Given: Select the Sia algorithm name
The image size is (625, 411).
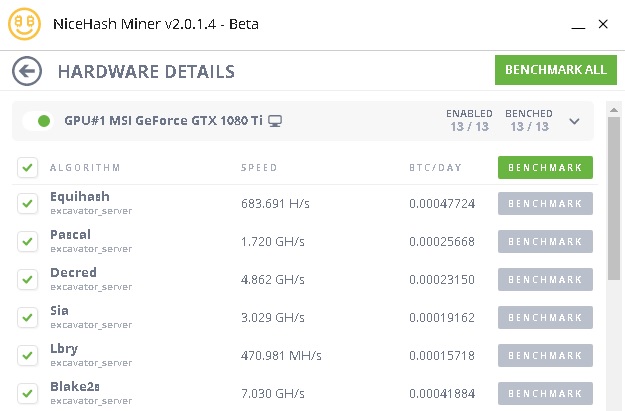Looking at the screenshot, I should click(x=59, y=311).
